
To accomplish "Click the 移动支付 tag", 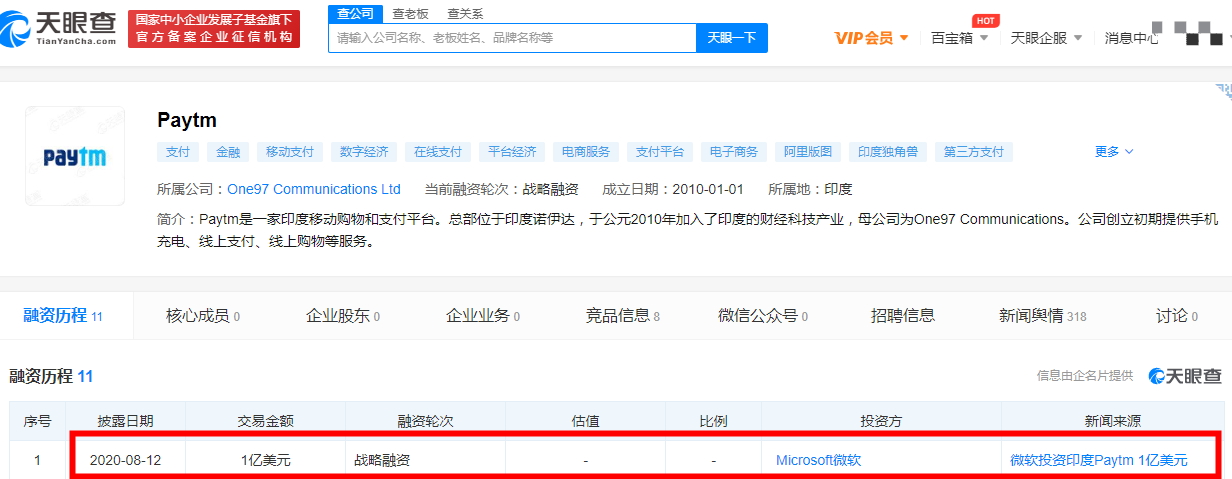I will (290, 152).
